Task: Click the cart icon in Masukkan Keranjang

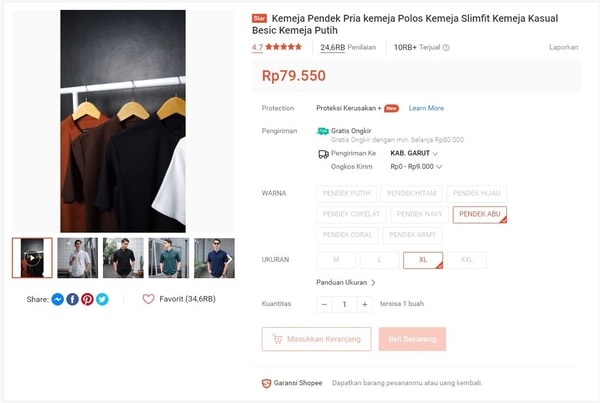Action: [x=277, y=339]
